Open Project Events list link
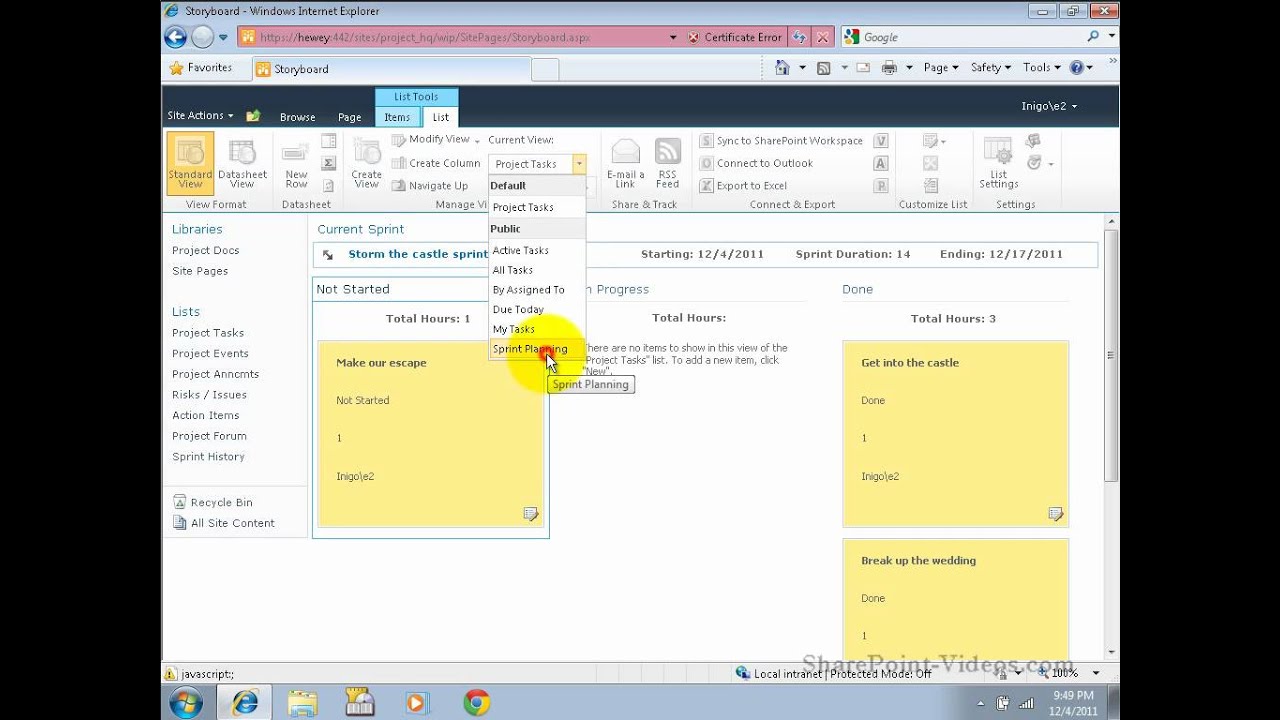 (210, 353)
